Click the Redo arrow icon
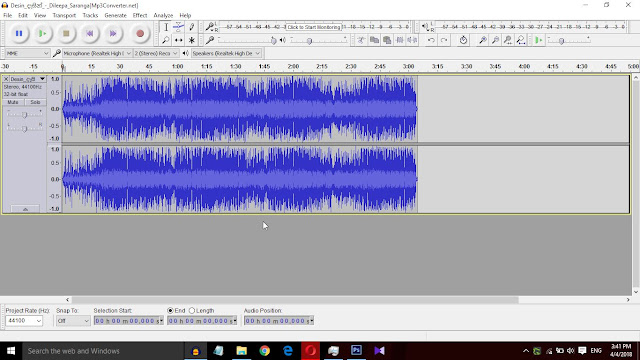 (x=444, y=40)
